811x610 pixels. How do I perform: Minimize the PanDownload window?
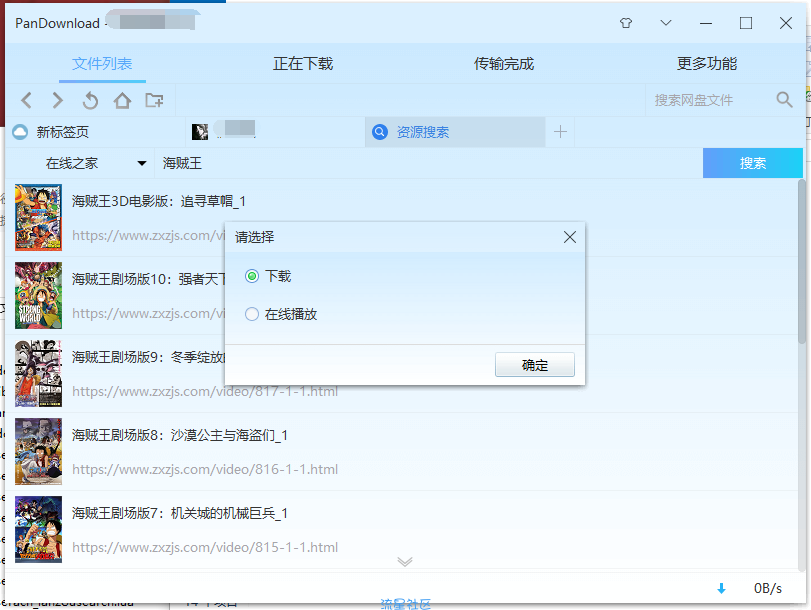[x=706, y=23]
